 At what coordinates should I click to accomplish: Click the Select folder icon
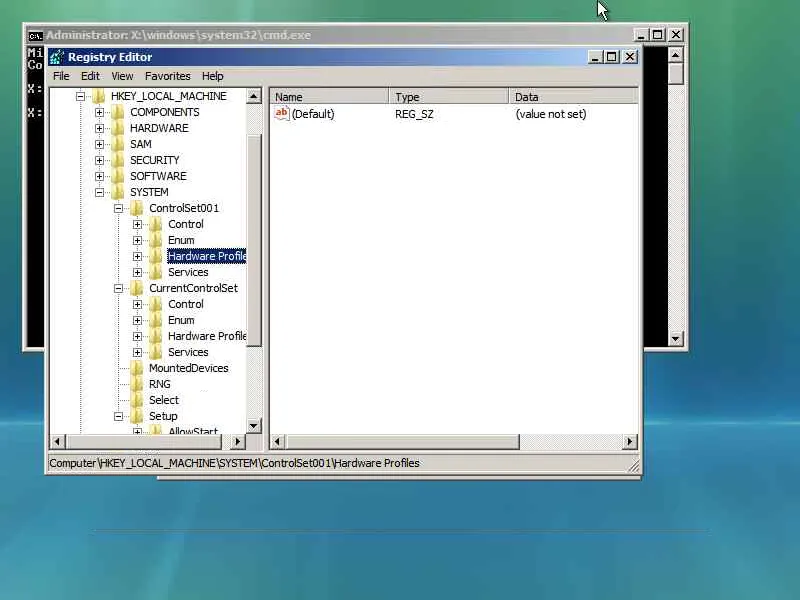137,401
